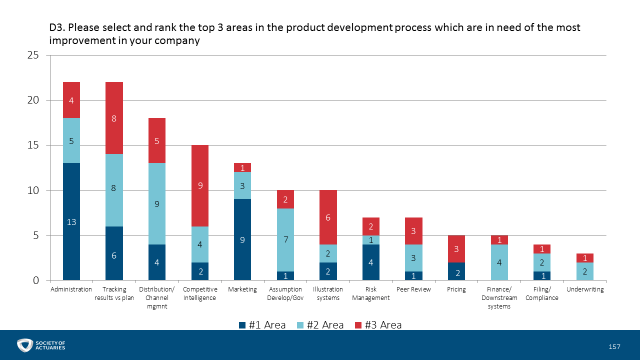Click the "Finance/ Downstream systems" category label
Image resolution: width=640 pixels, height=360 pixels.
[499, 298]
